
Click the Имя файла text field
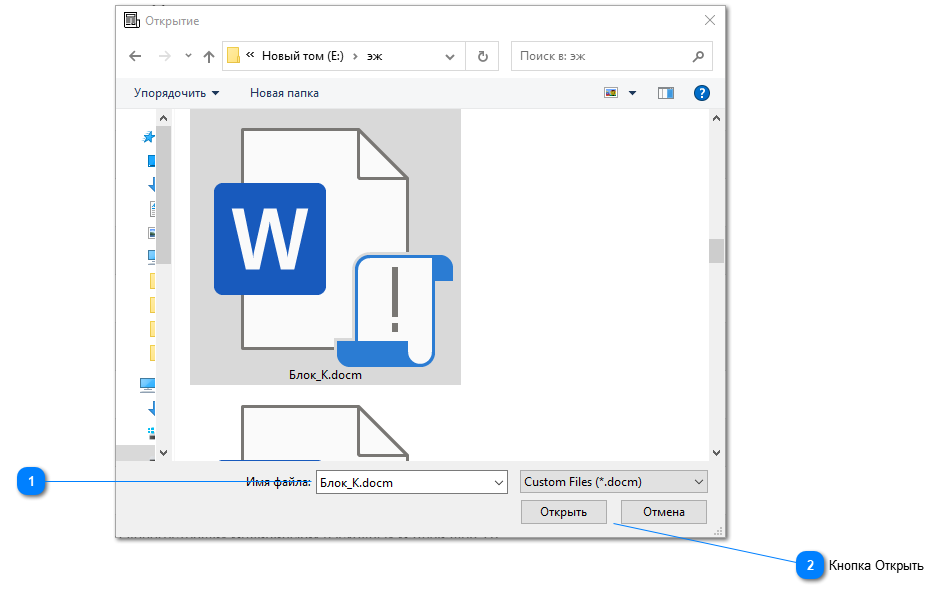click(x=403, y=483)
